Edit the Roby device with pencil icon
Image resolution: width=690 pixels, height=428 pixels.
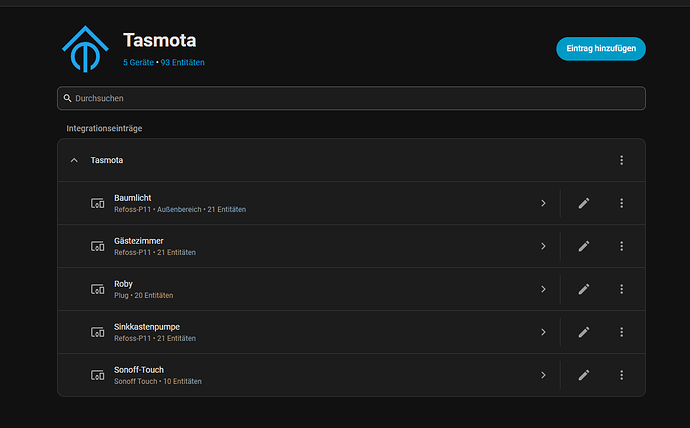pos(584,289)
